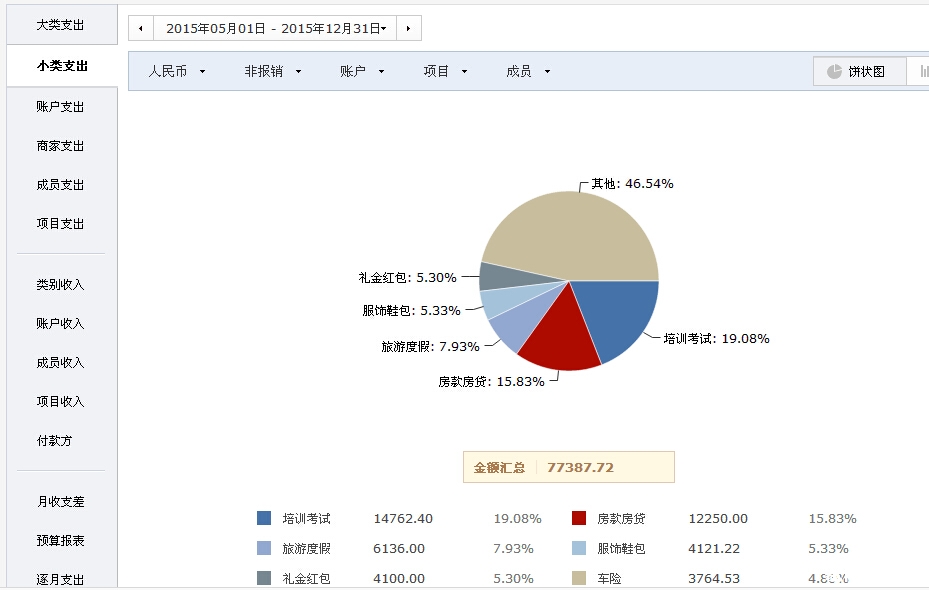Open 项目收入 report

(60, 402)
